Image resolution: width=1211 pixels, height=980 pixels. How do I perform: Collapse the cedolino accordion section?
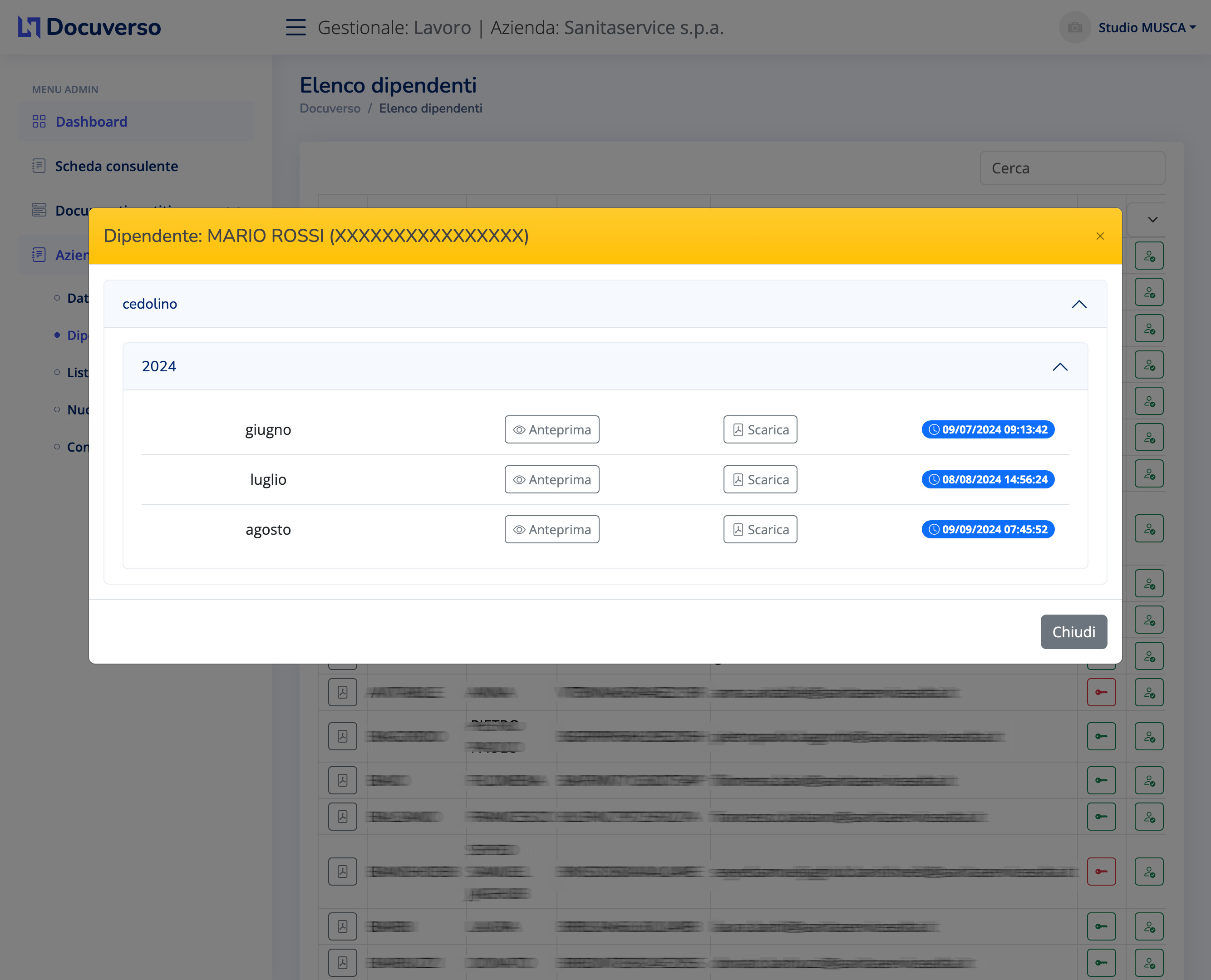click(1078, 304)
